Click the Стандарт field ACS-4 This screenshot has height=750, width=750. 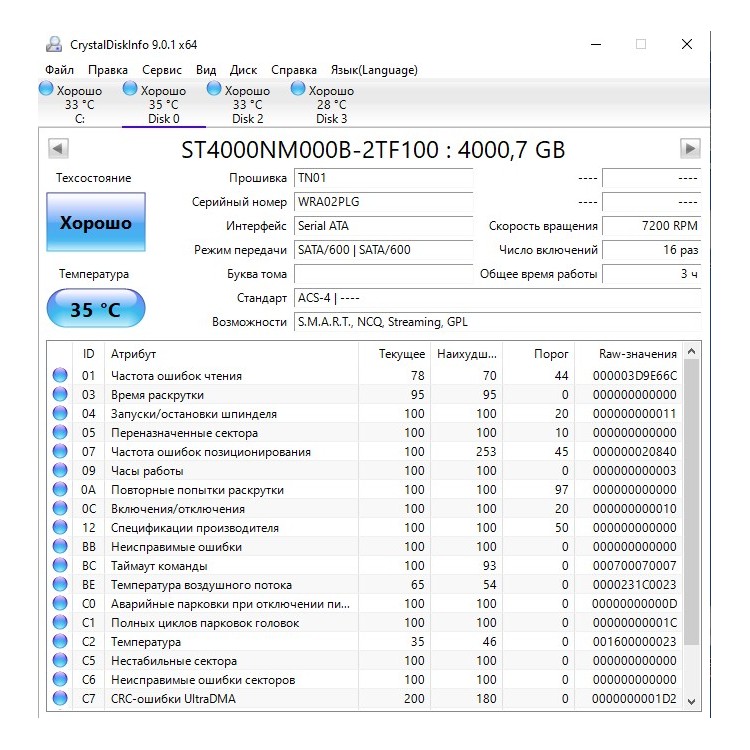pos(497,298)
